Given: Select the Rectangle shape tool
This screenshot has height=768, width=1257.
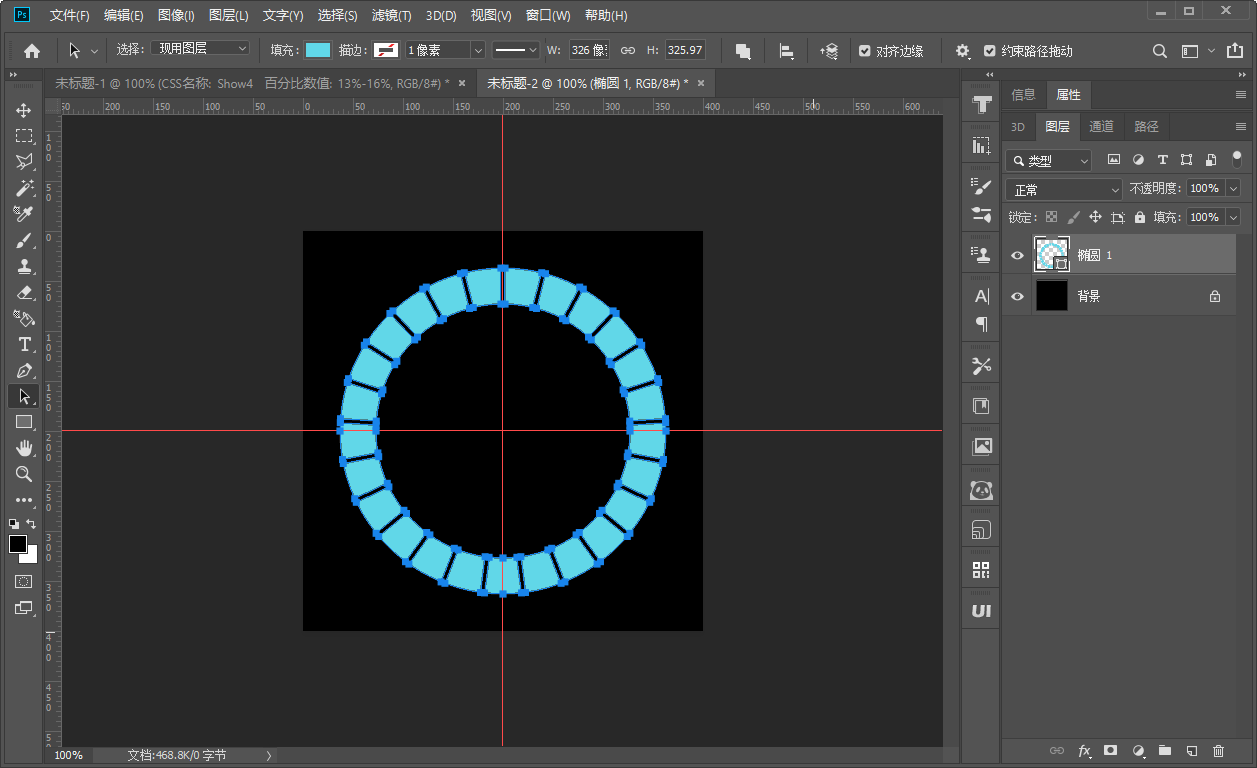Looking at the screenshot, I should 23,422.
